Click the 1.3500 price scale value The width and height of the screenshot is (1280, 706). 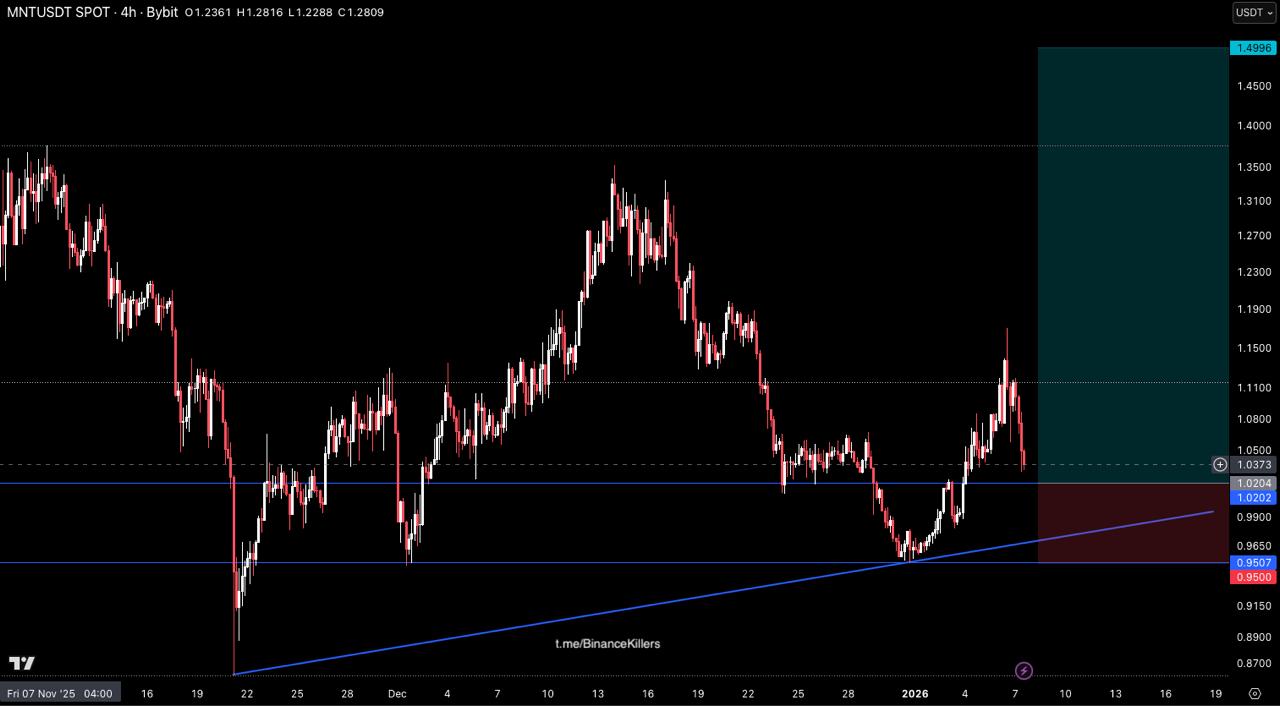(1253, 167)
